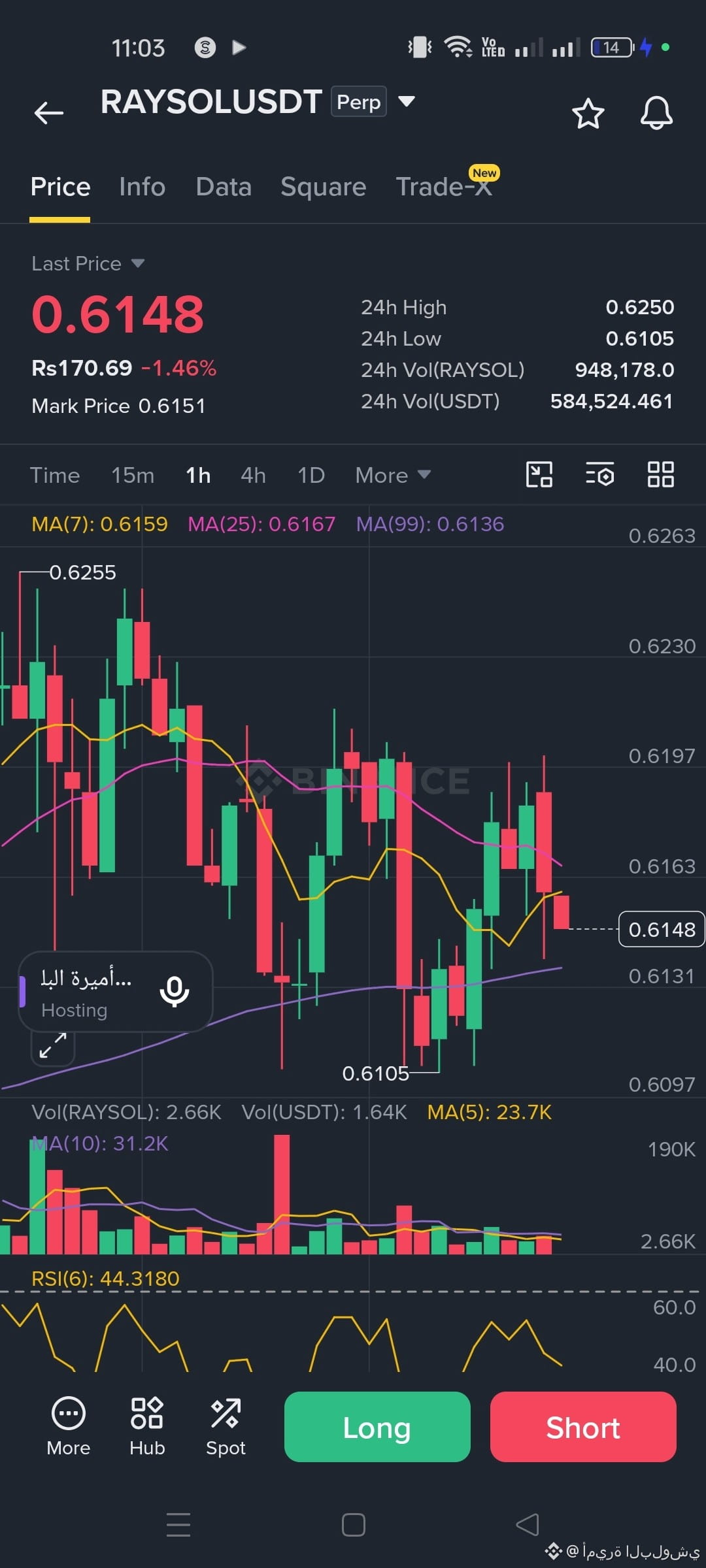Open price alert bell icon
This screenshot has height=1568, width=706.
[x=656, y=113]
